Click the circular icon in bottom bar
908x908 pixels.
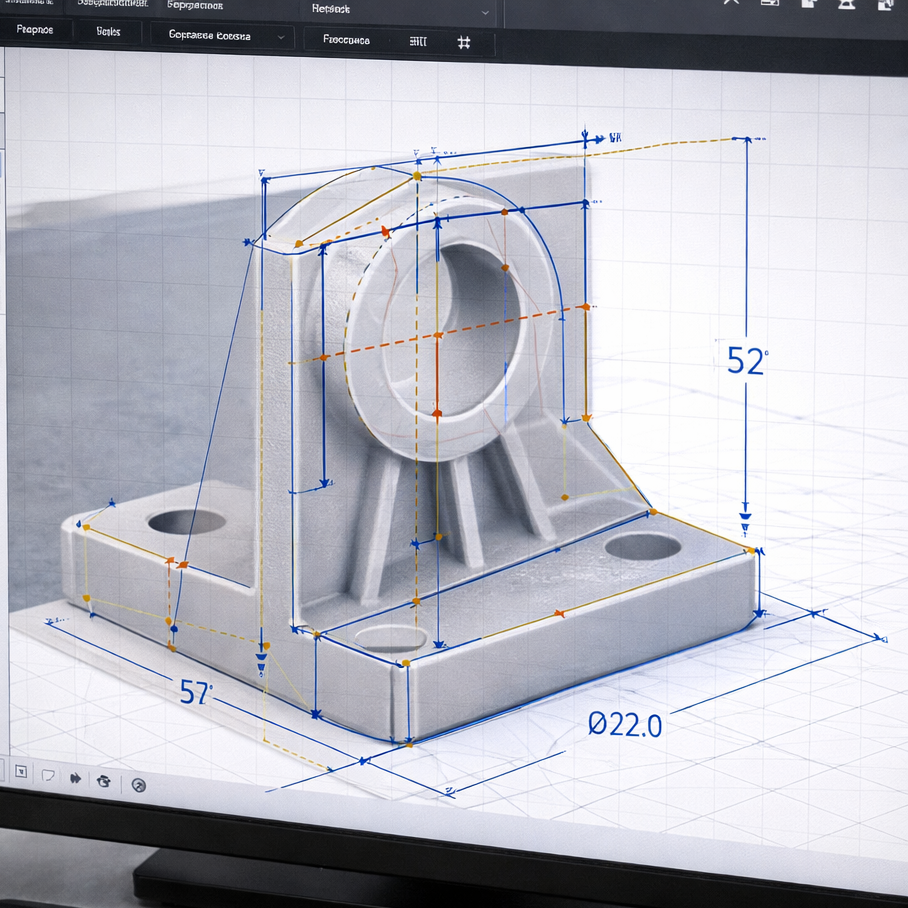139,785
